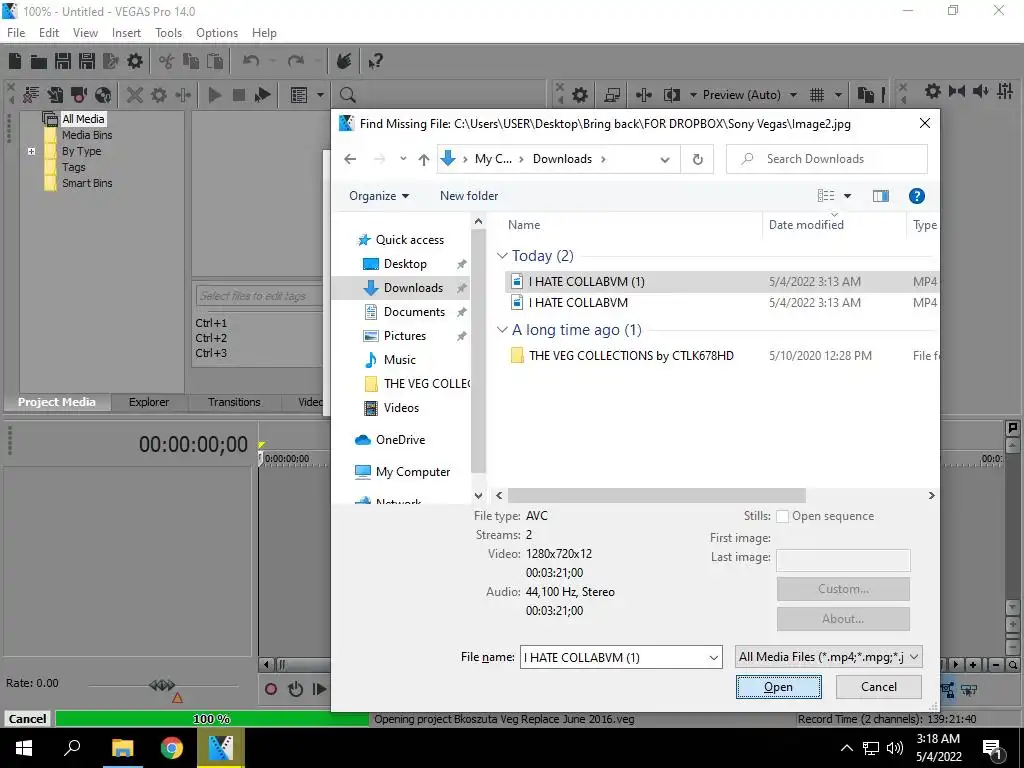Image resolution: width=1024 pixels, height=768 pixels.
Task: Open the Tools menu
Action: pos(168,33)
